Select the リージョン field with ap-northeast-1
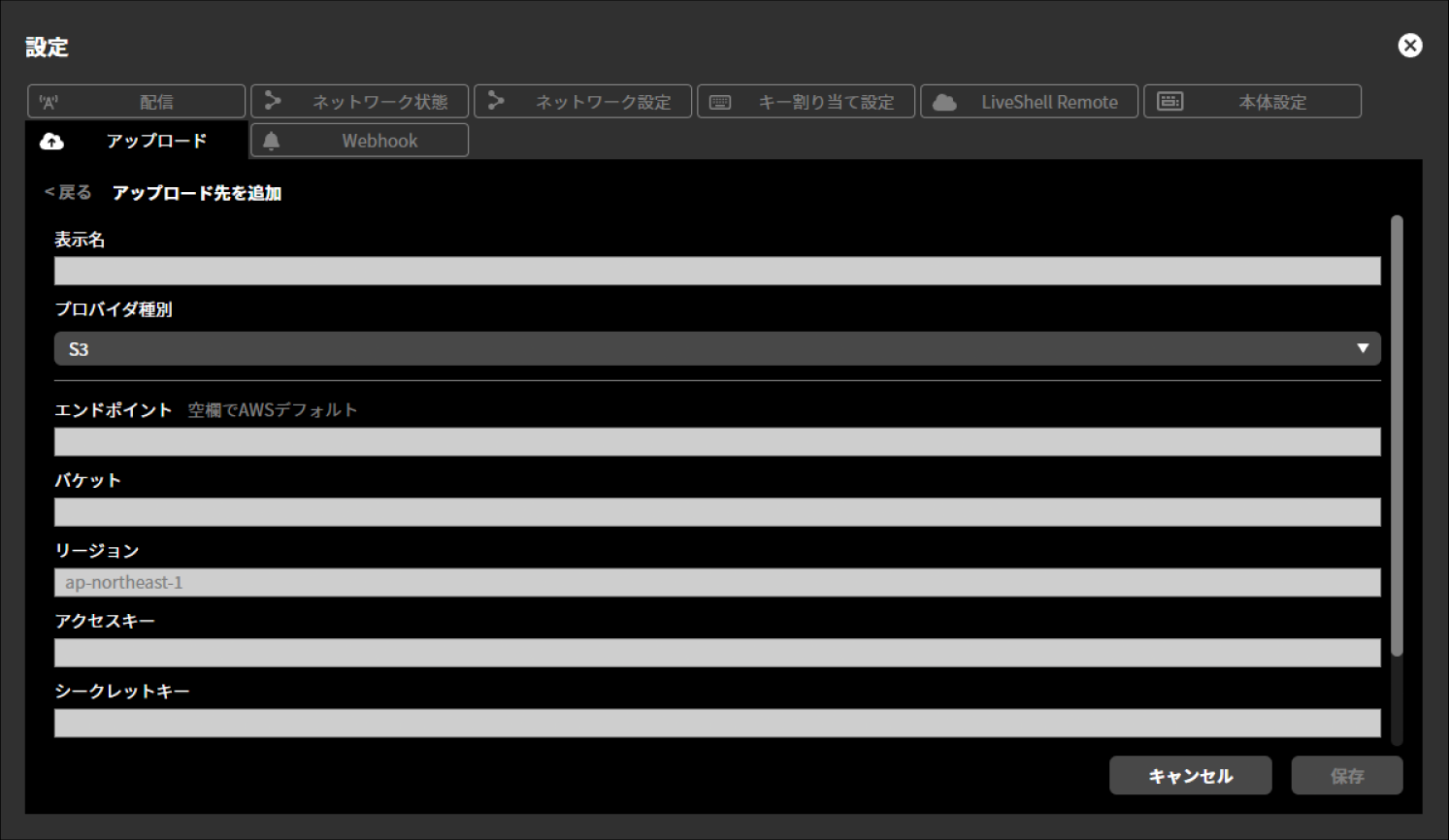This screenshot has height=840, width=1449. tap(717, 583)
